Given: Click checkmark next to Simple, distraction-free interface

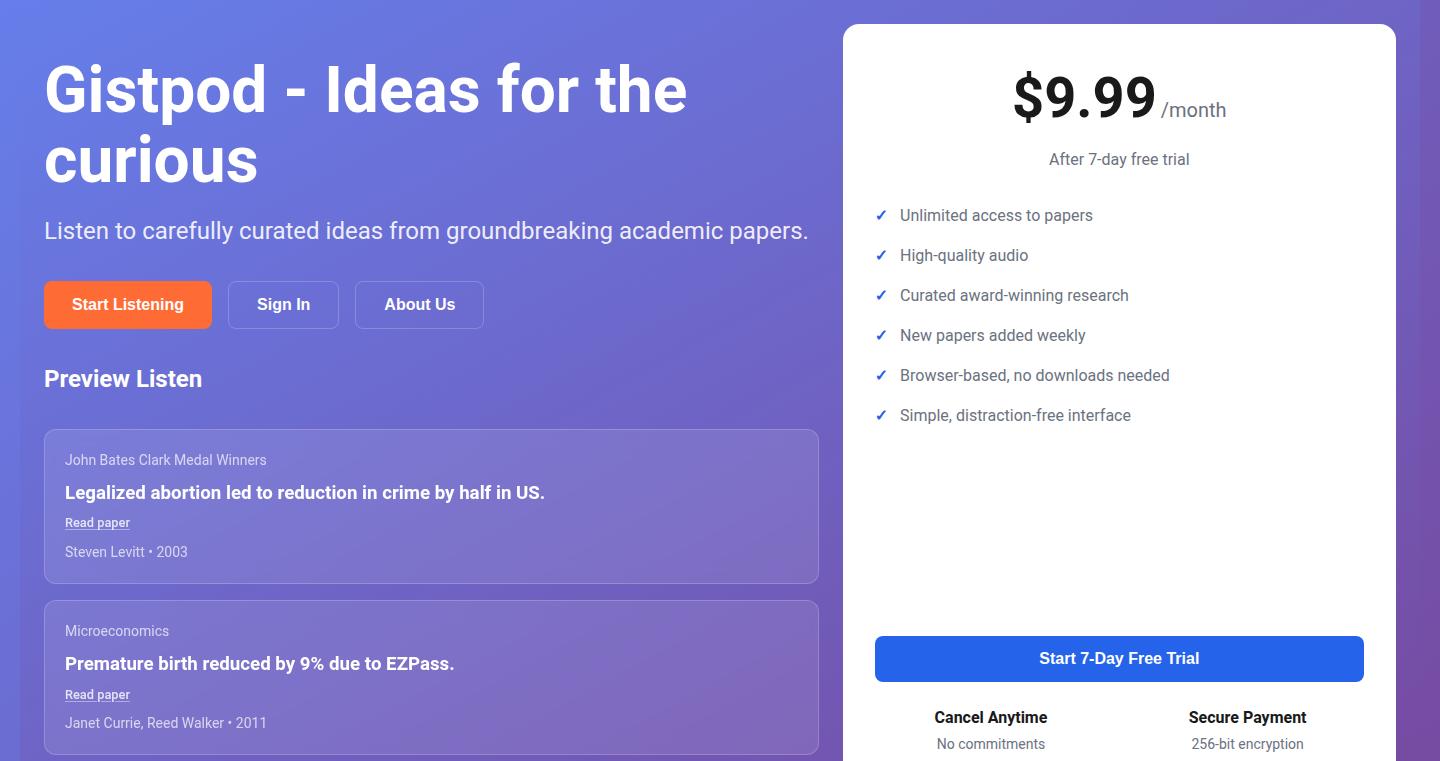Looking at the screenshot, I should (x=881, y=415).
